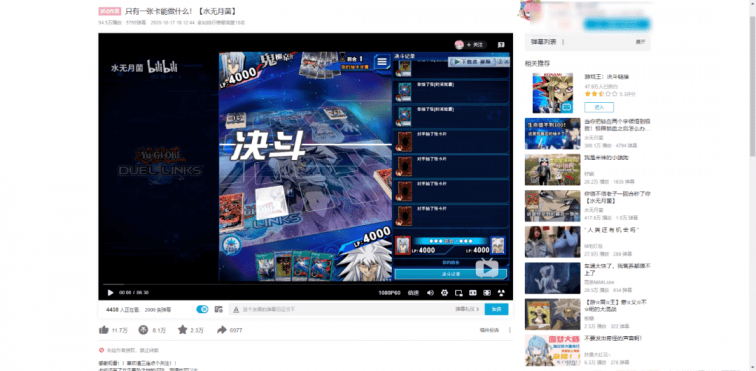This screenshot has height=371, width=756.
Task: Click the pink category tag before title
Action: (x=110, y=11)
